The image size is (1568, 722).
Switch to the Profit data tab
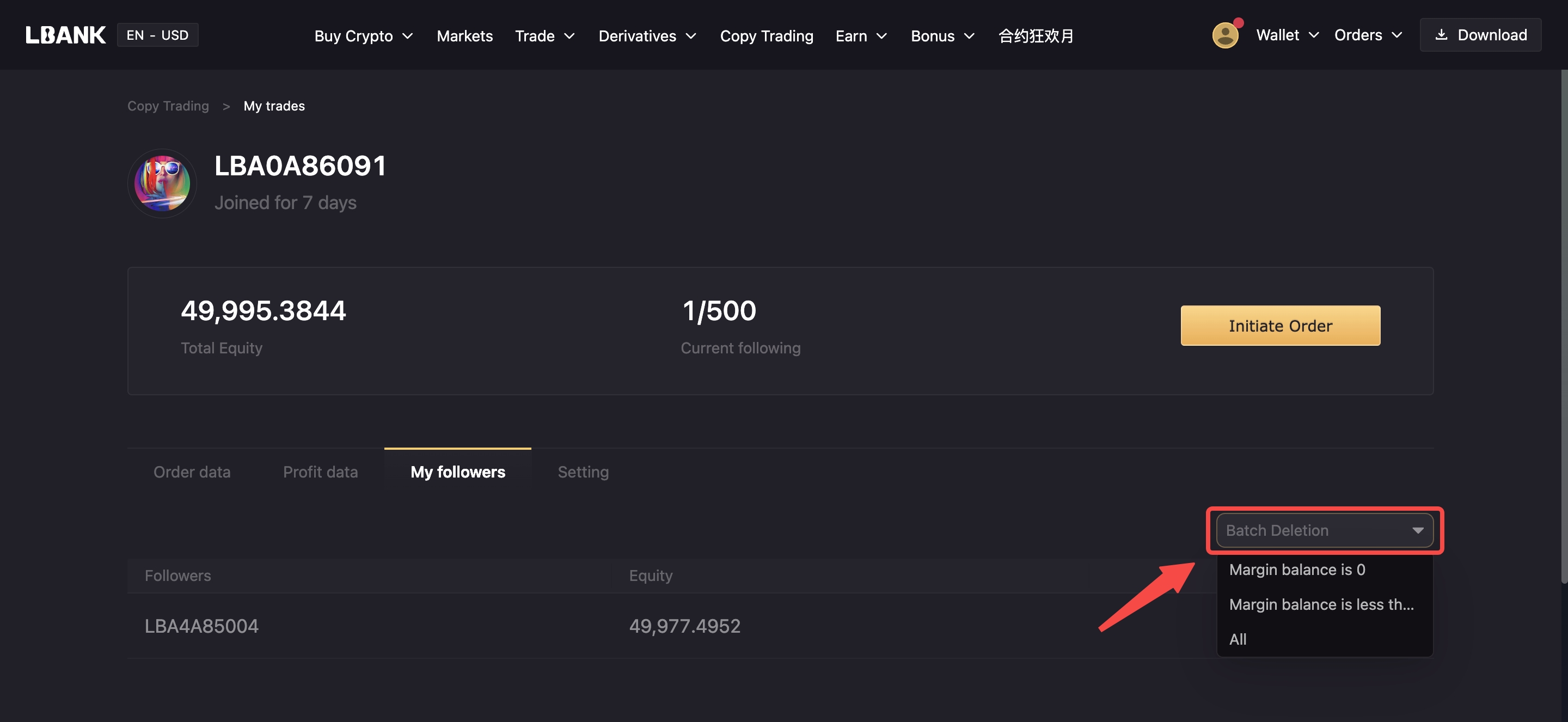click(320, 472)
